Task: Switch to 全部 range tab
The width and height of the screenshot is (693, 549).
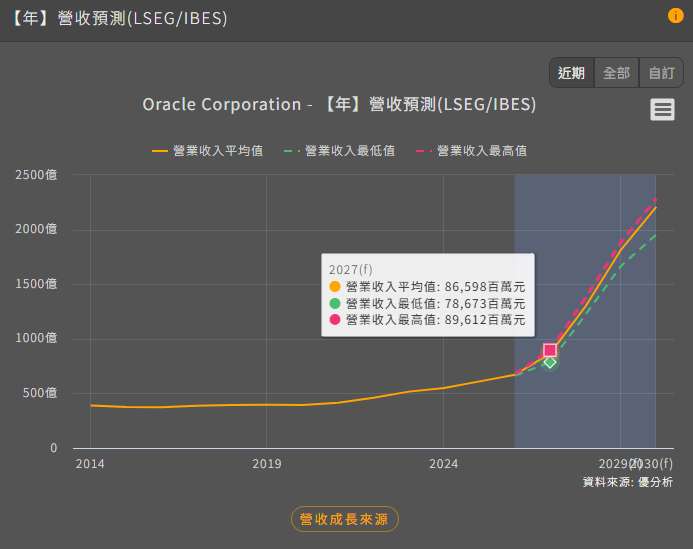Action: pos(616,73)
